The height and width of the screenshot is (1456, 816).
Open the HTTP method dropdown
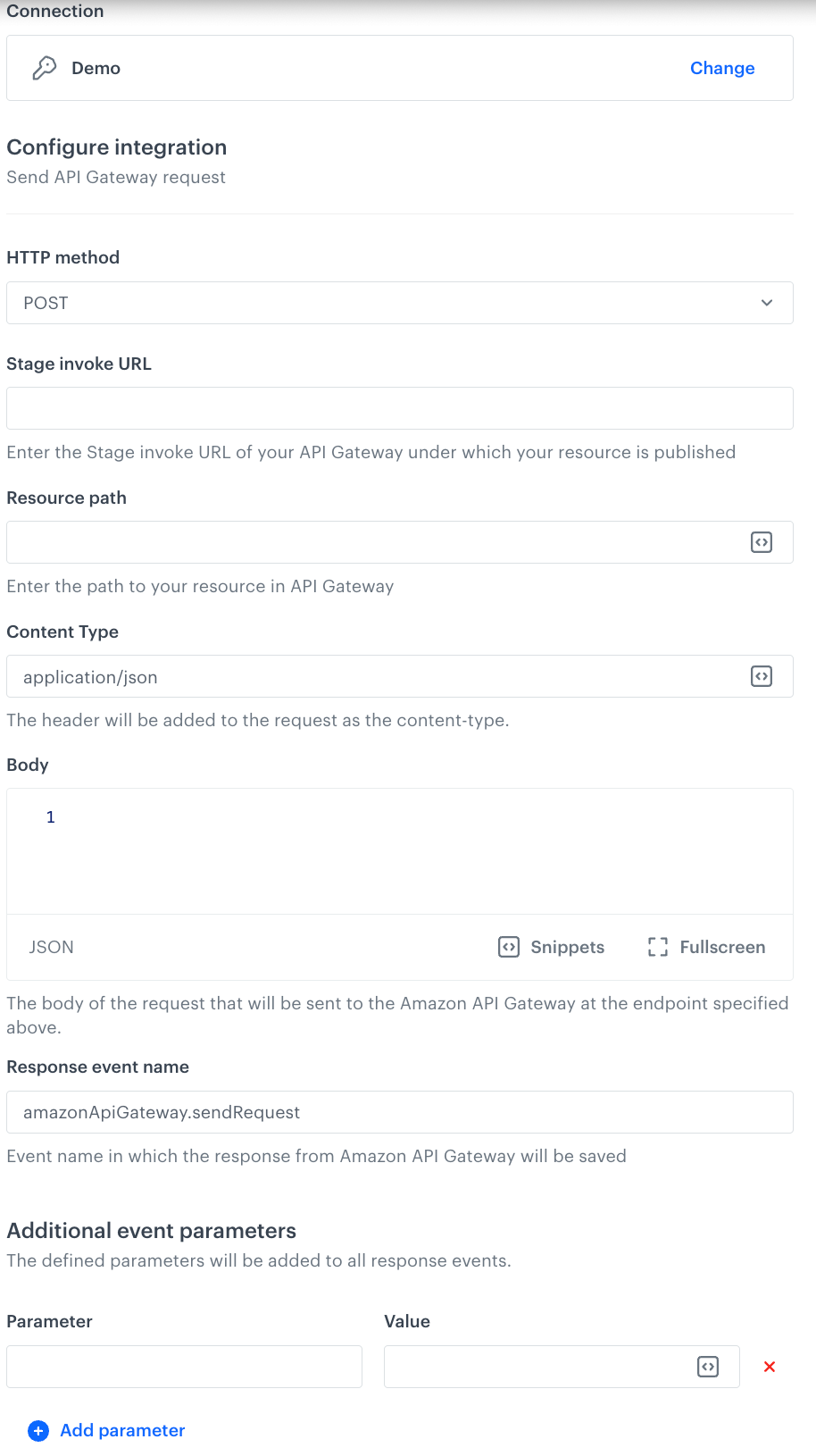point(399,303)
